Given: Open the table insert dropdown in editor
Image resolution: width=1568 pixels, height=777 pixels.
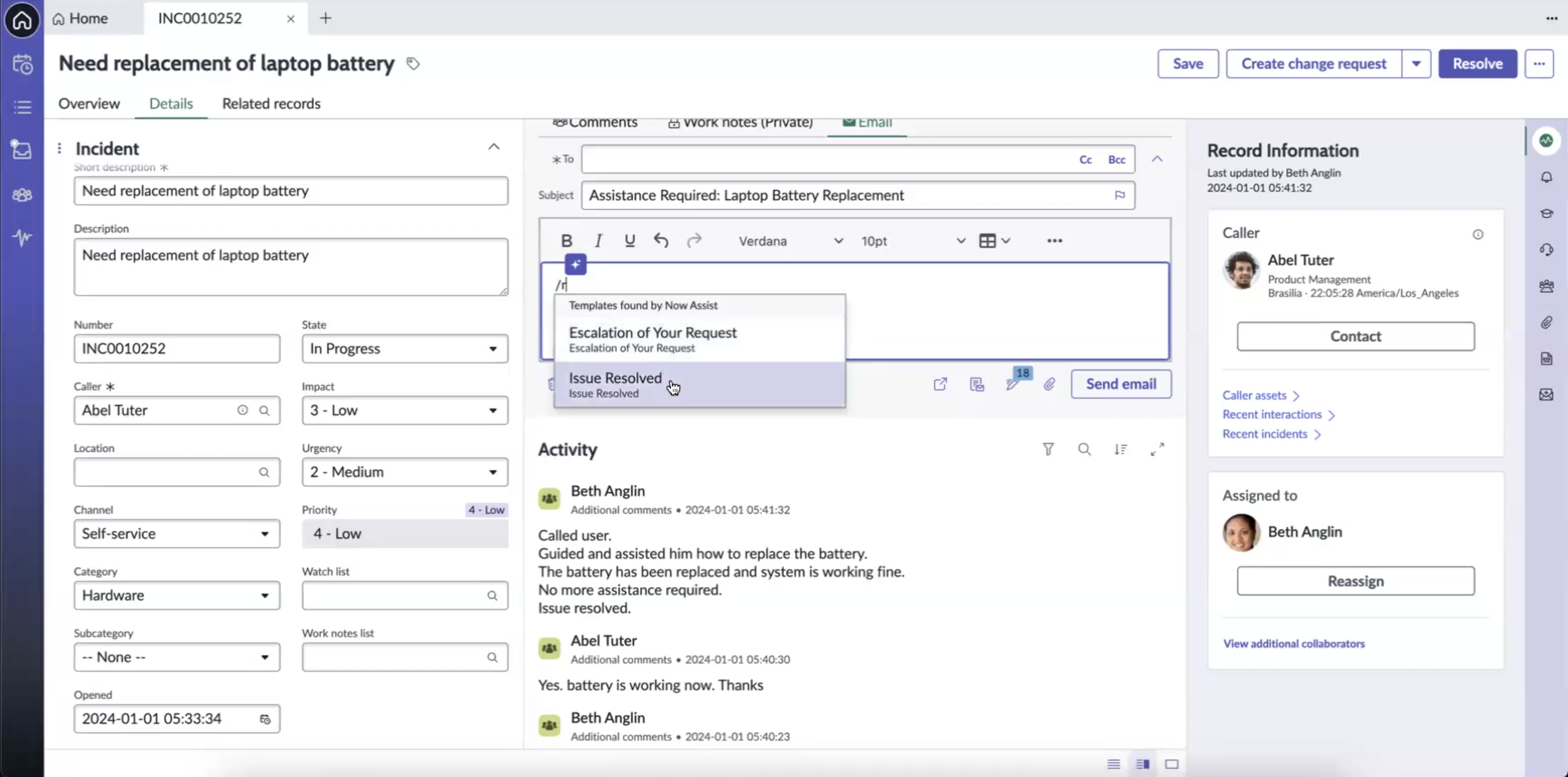Looking at the screenshot, I should coord(995,241).
